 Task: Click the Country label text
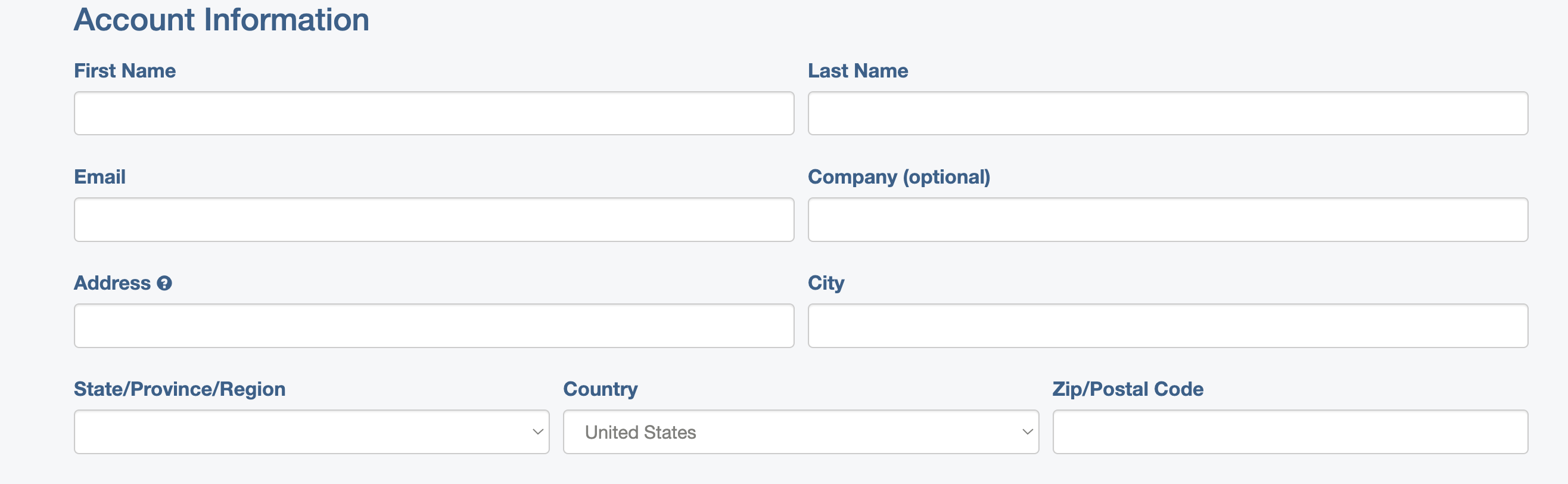pyautogui.click(x=600, y=390)
